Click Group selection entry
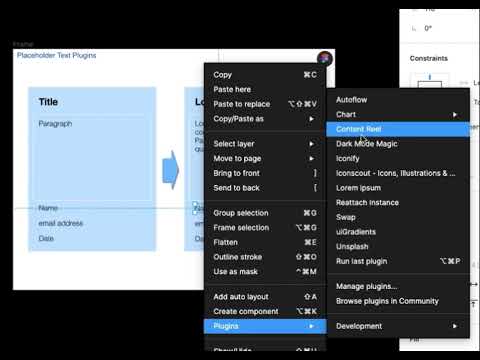 point(265,213)
